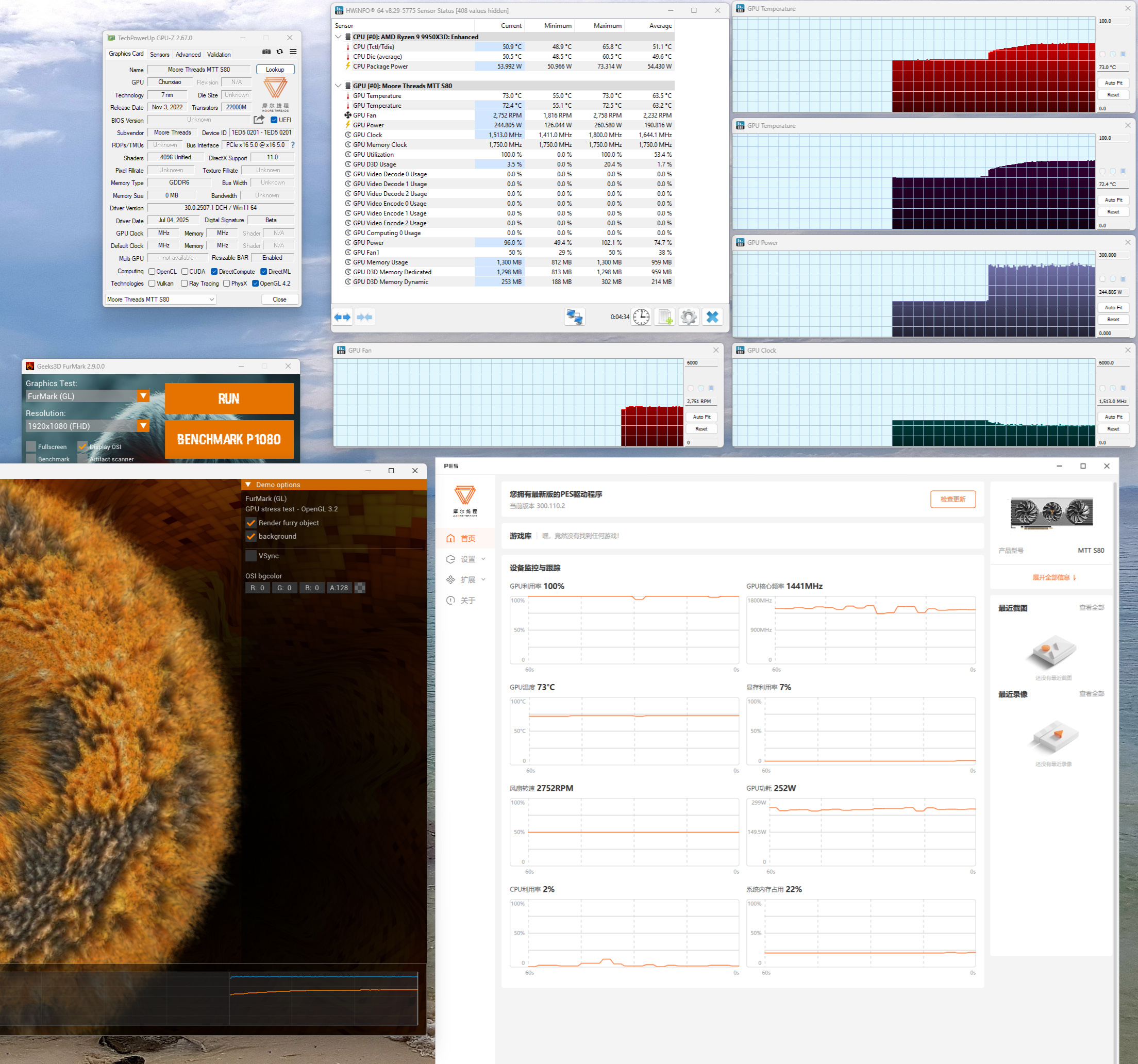Image resolution: width=1138 pixels, height=1064 pixels.
Task: Click the OSI bgcolor alpha swatch
Action: click(360, 588)
